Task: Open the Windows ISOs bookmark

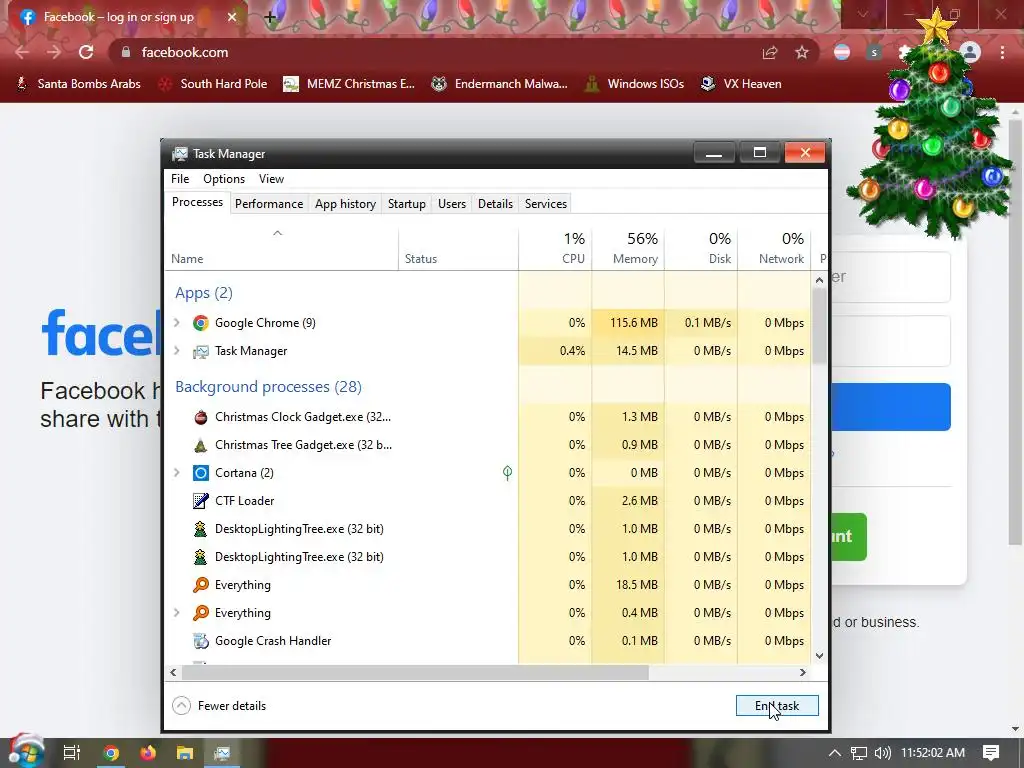Action: pos(634,84)
